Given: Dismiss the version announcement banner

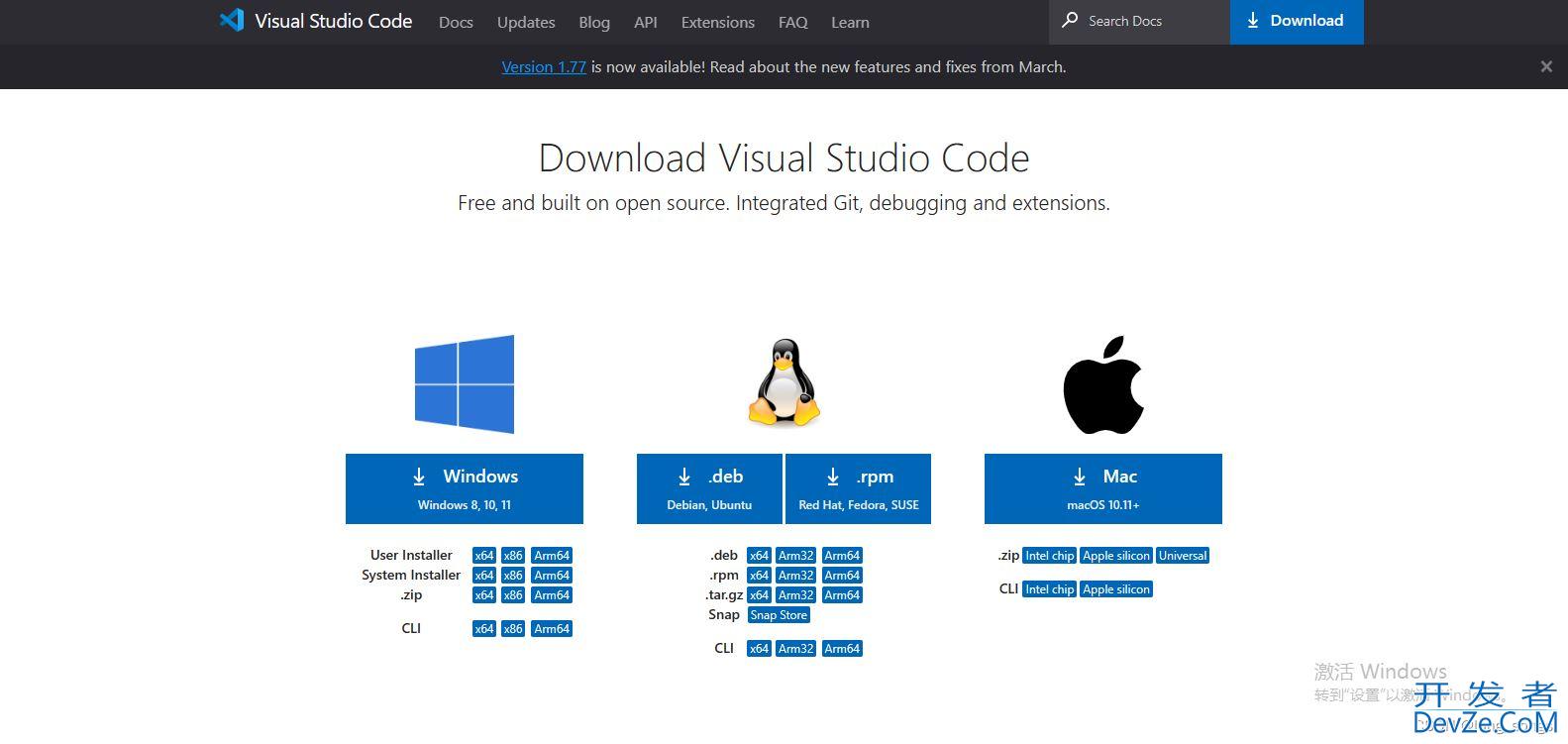Looking at the screenshot, I should [x=1546, y=66].
